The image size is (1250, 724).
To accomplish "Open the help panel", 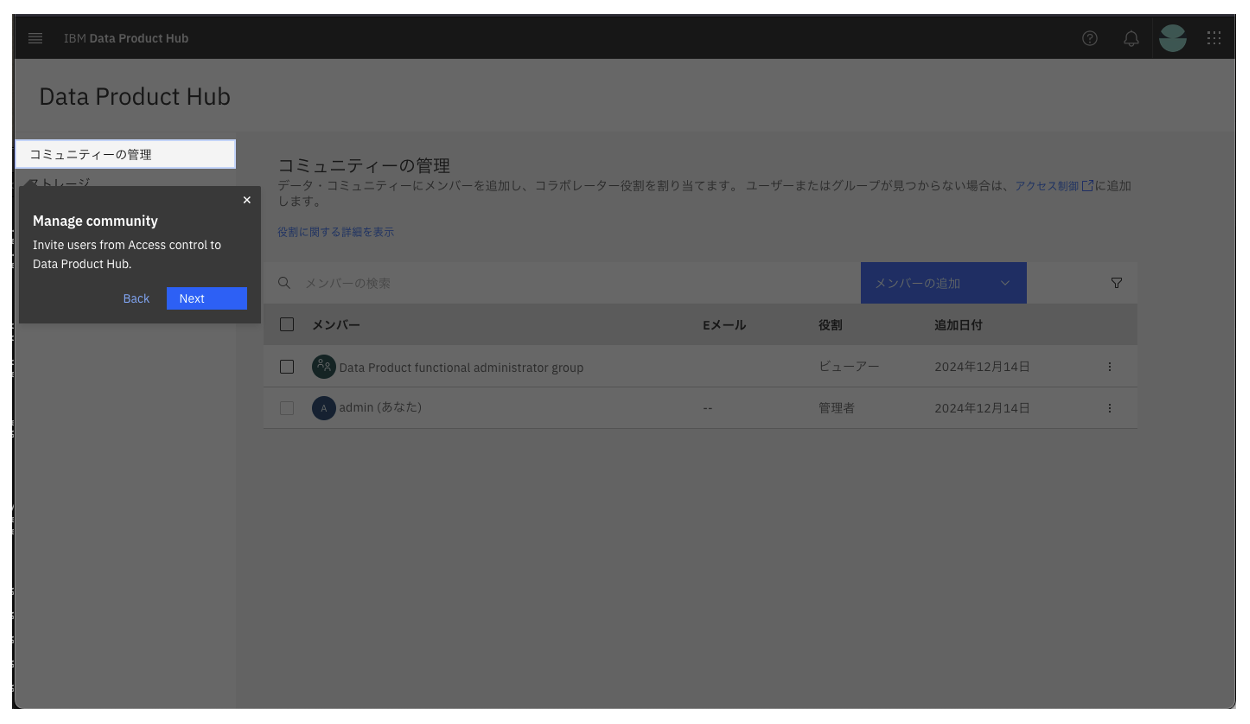I will [1089, 38].
